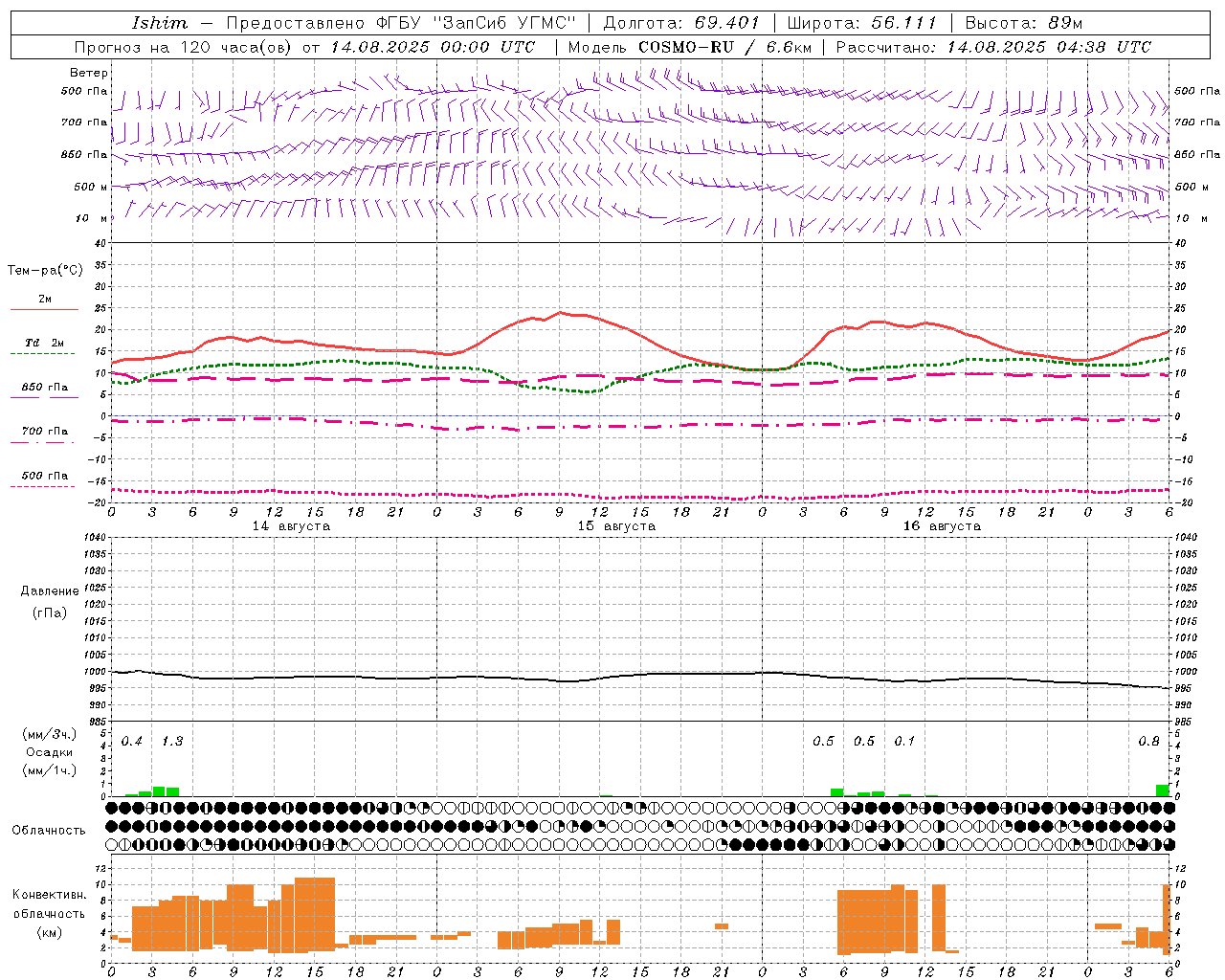The height and width of the screenshot is (980, 1225).
Task: Click the "Долгота: 69.401" longitude value
Action: click(681, 23)
